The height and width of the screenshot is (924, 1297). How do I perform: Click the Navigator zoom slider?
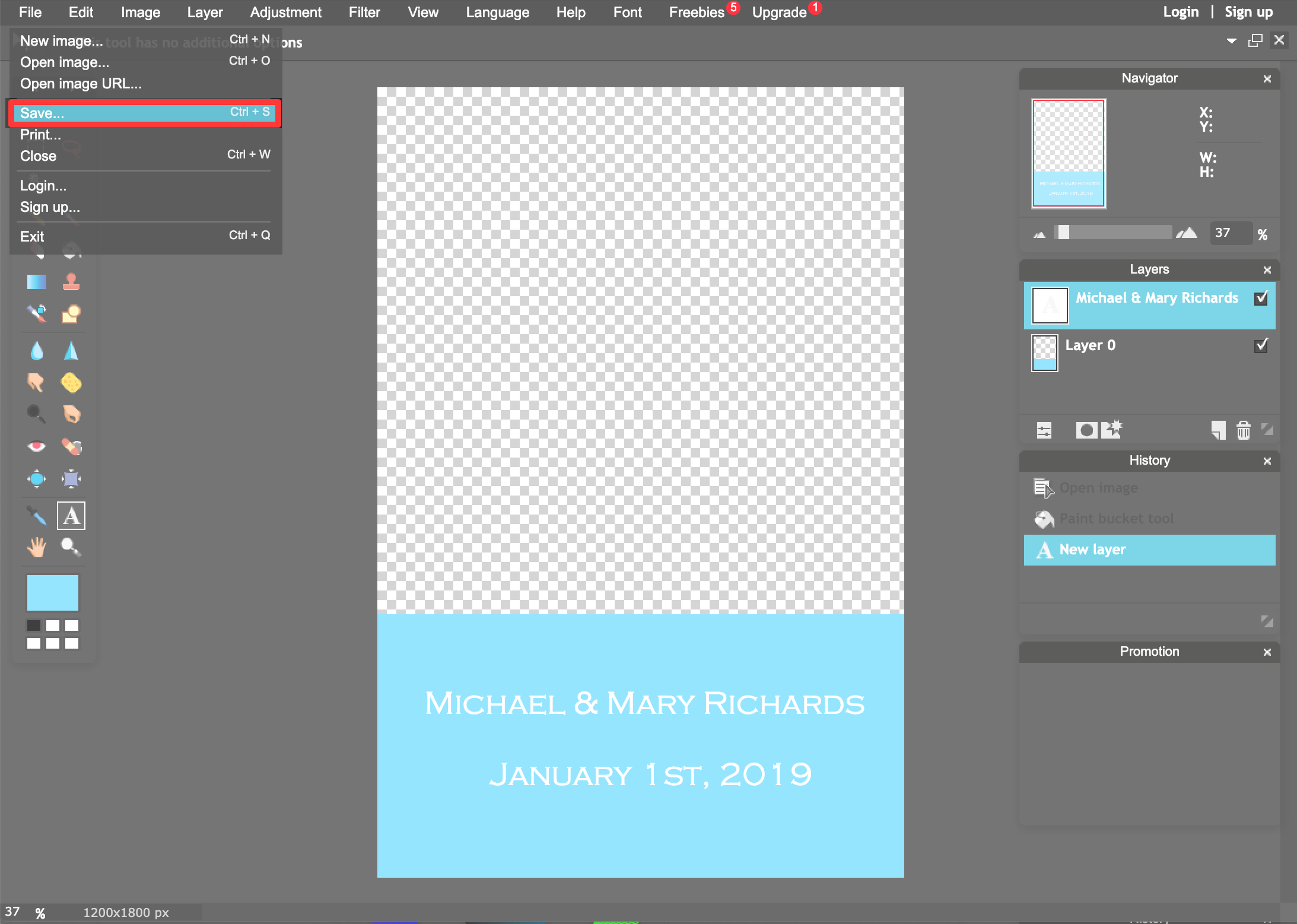[x=1112, y=232]
